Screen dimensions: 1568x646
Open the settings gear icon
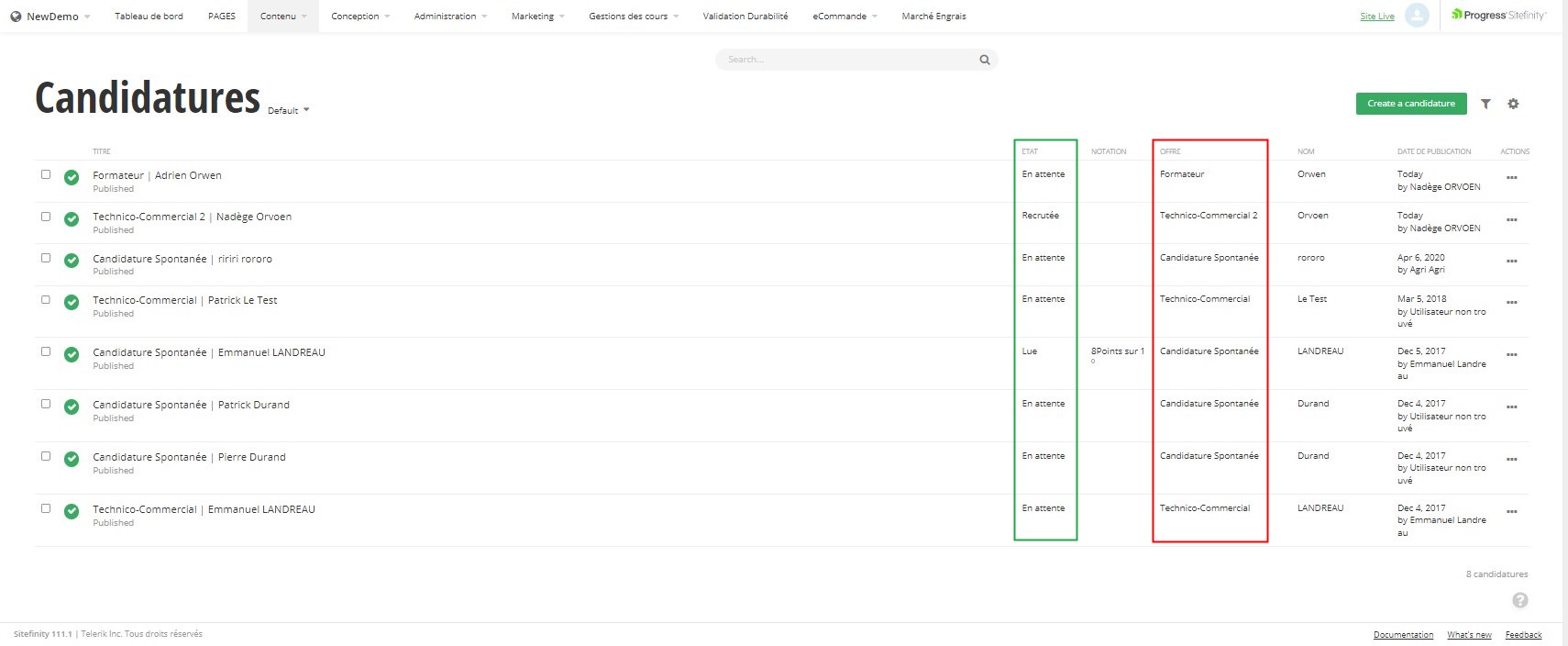pyautogui.click(x=1513, y=104)
